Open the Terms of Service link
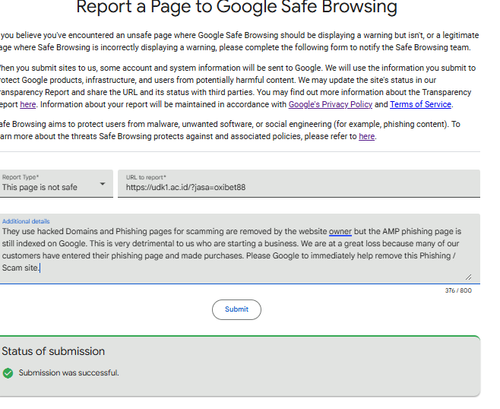This screenshot has height=409, width=500. coord(421,105)
